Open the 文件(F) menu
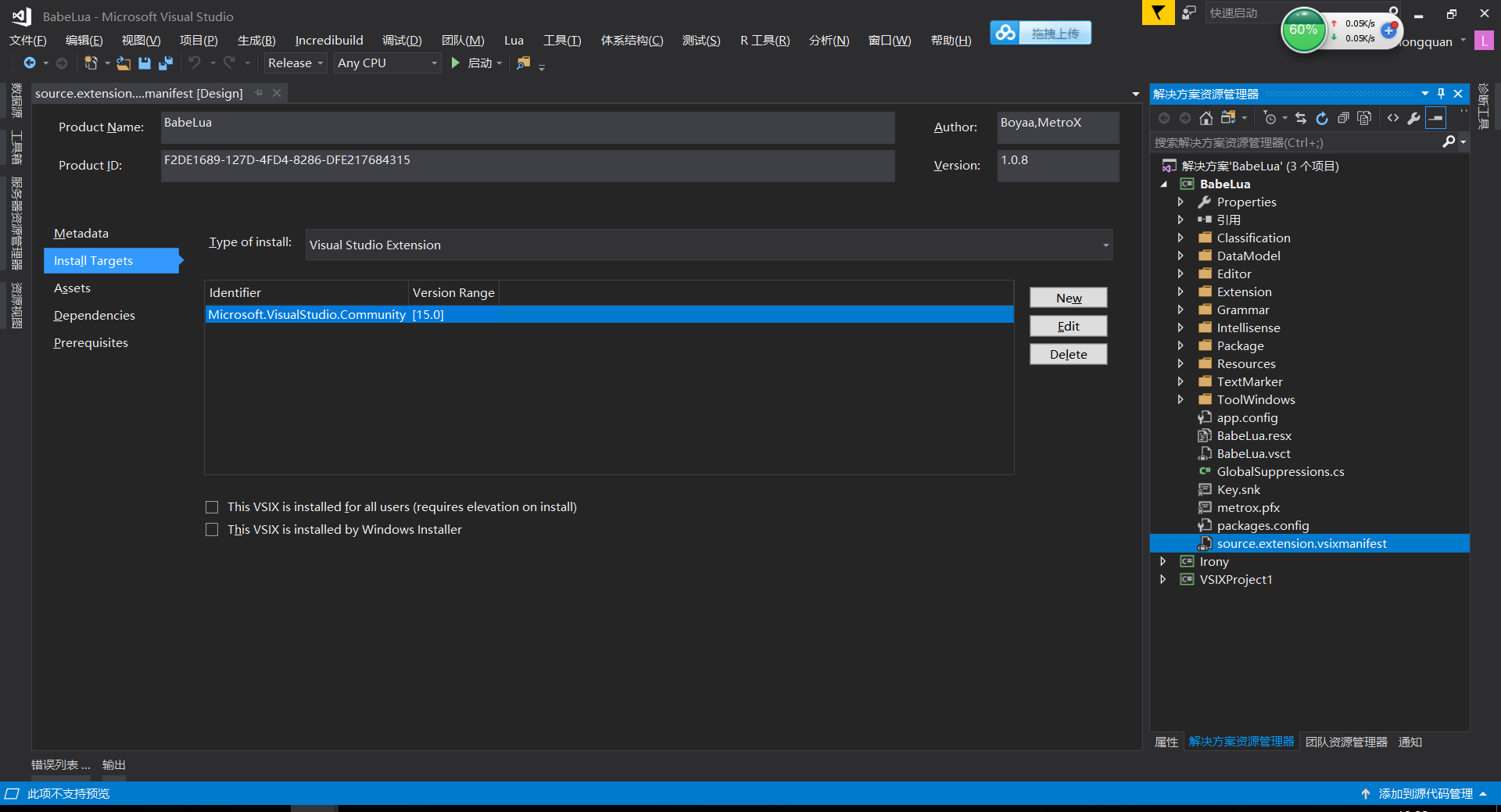Viewport: 1501px width, 812px height. [28, 41]
